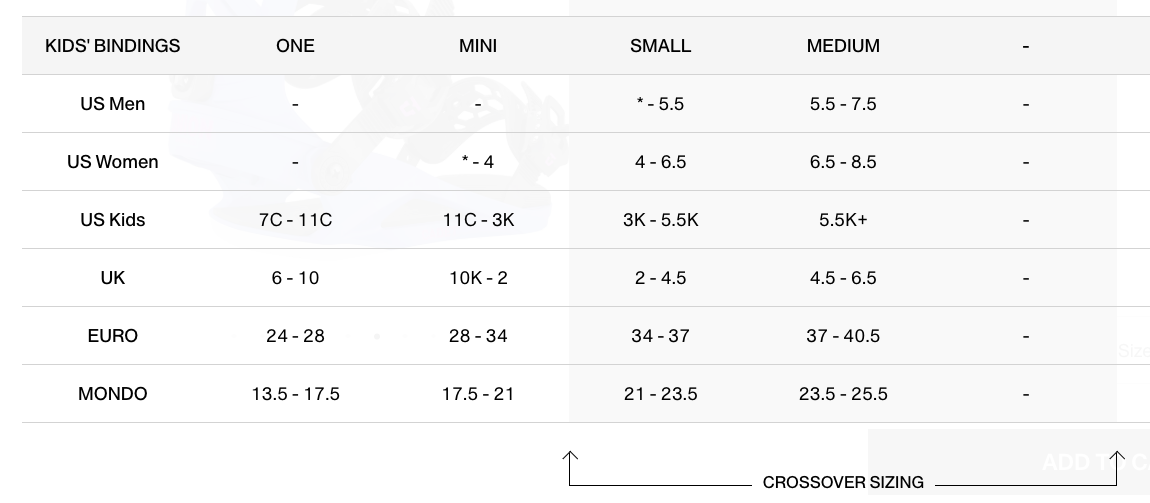The width and height of the screenshot is (1150, 503).
Task: Select the MINI size column header
Action: (478, 46)
